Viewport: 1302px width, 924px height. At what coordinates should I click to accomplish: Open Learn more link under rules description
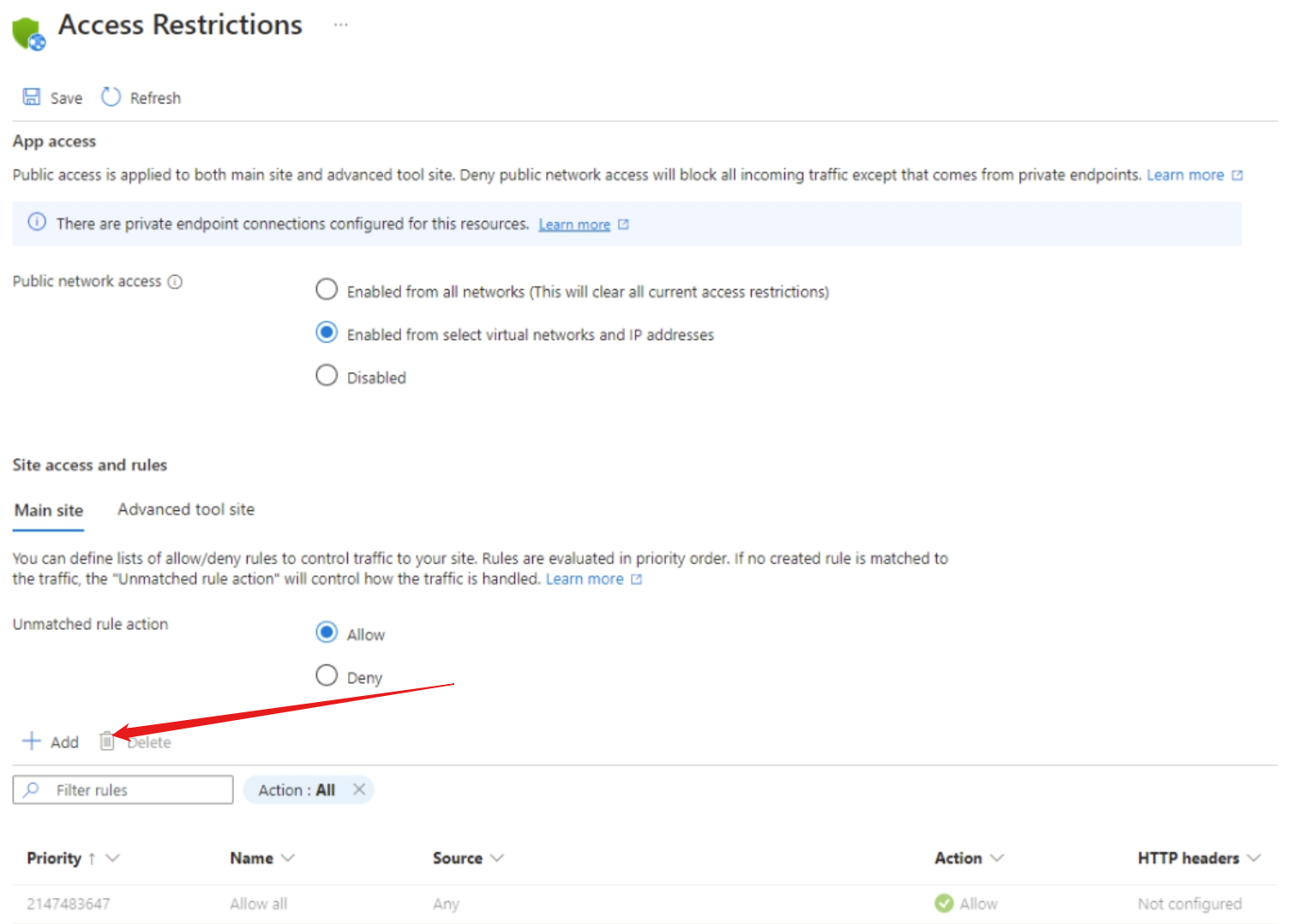coord(585,579)
